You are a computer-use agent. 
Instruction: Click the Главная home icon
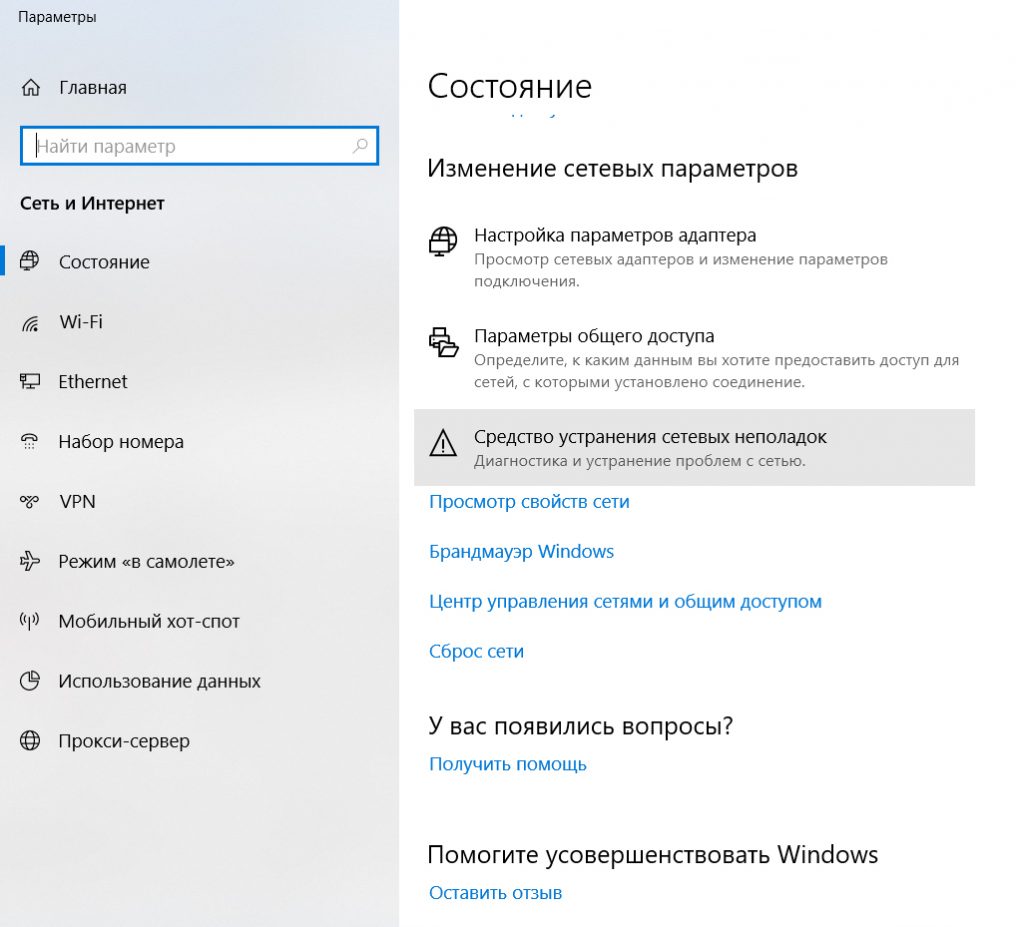(x=31, y=88)
